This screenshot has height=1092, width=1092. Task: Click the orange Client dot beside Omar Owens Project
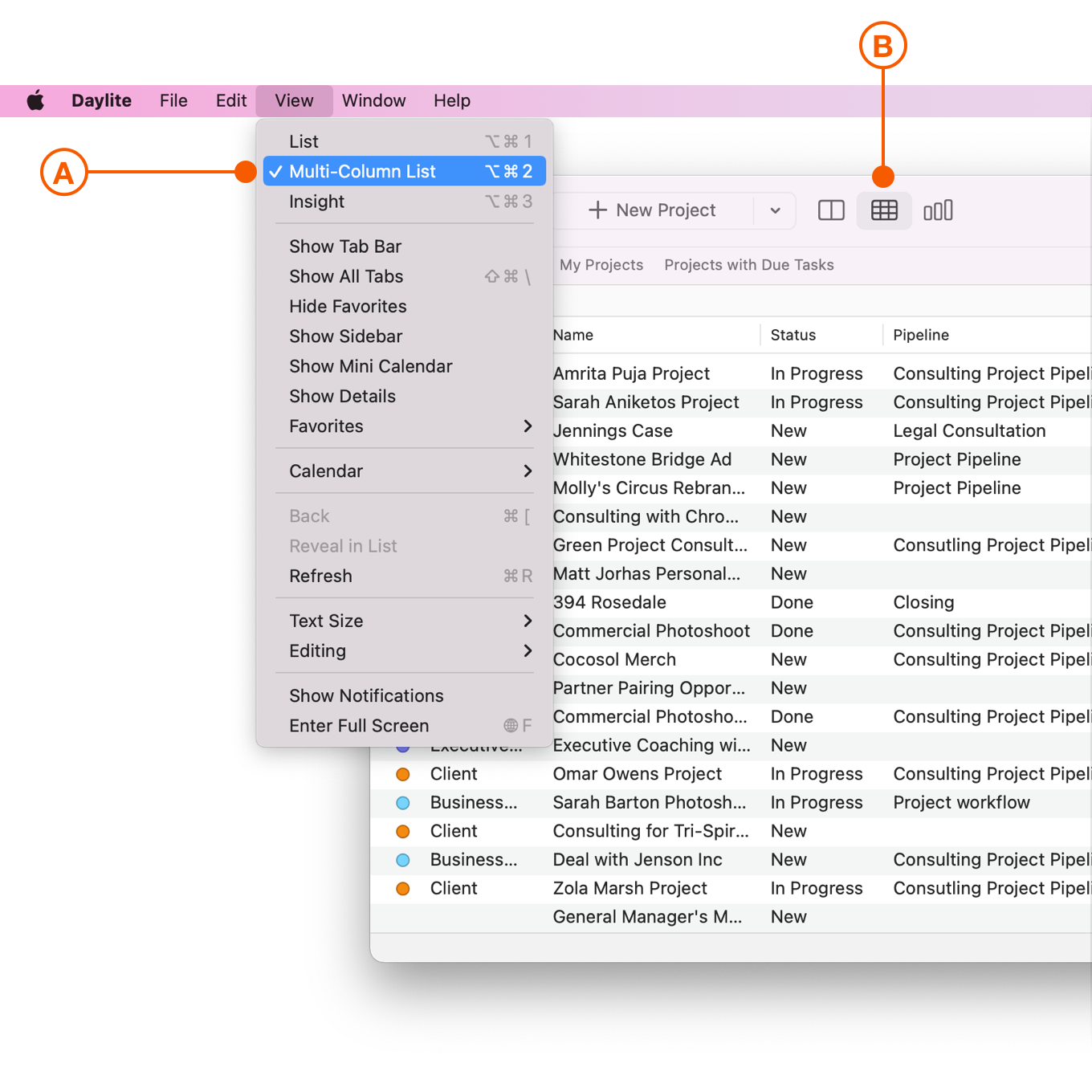[x=403, y=774]
